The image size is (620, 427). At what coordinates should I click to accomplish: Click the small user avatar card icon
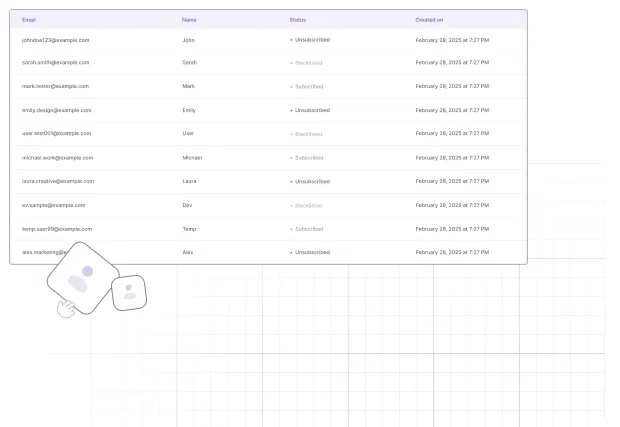pyautogui.click(x=129, y=292)
